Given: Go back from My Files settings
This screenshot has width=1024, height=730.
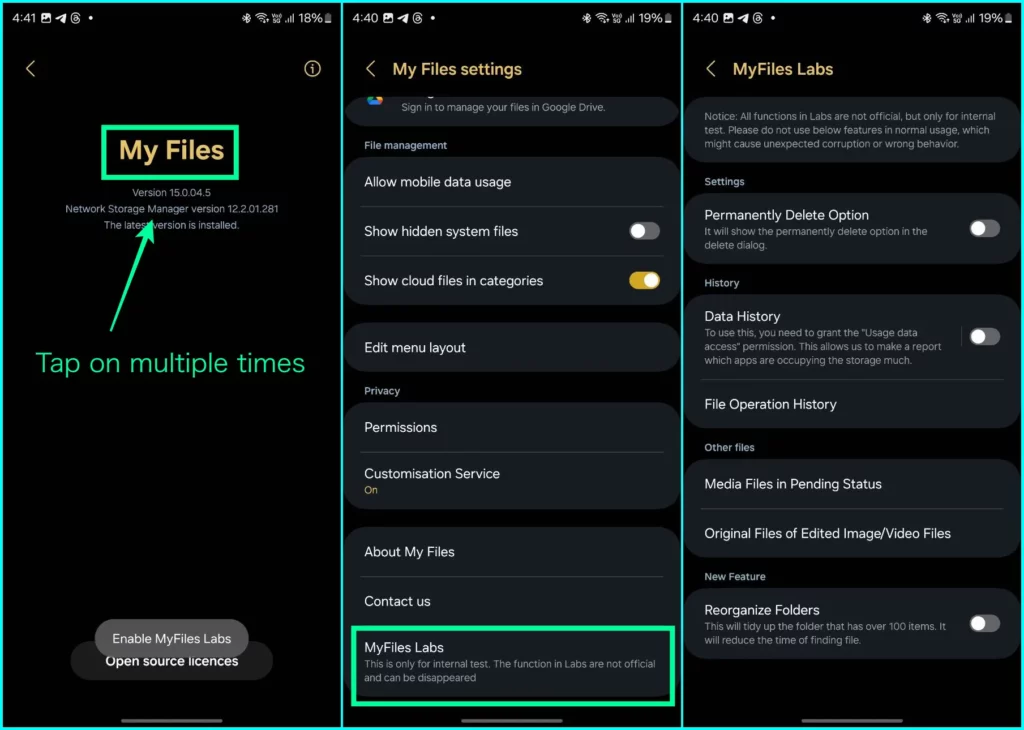Looking at the screenshot, I should 370,69.
